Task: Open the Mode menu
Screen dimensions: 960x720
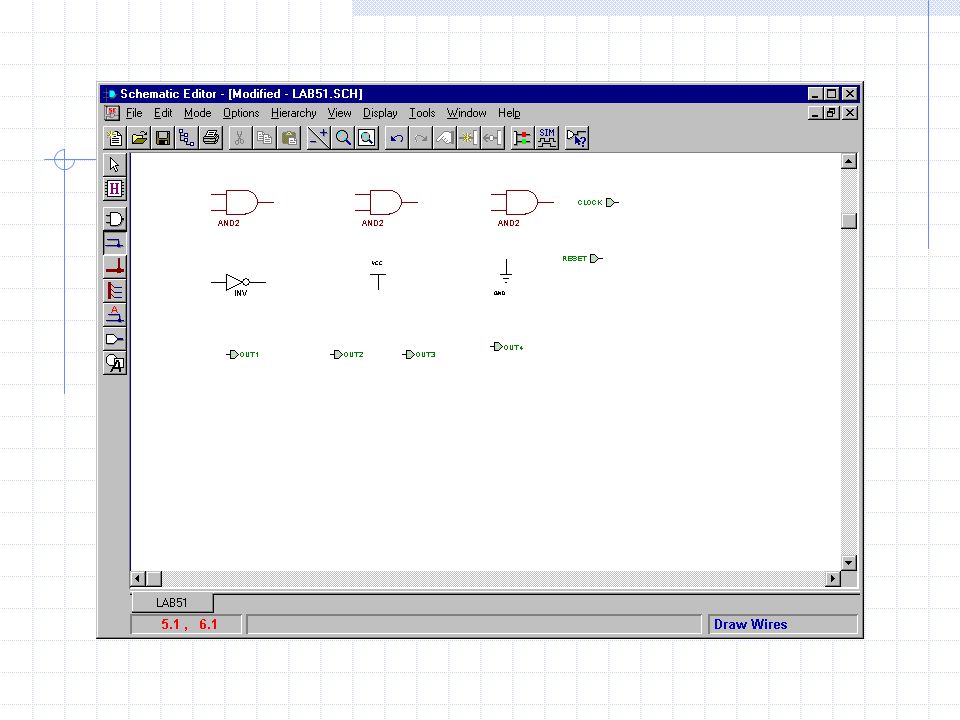Action: pos(197,113)
